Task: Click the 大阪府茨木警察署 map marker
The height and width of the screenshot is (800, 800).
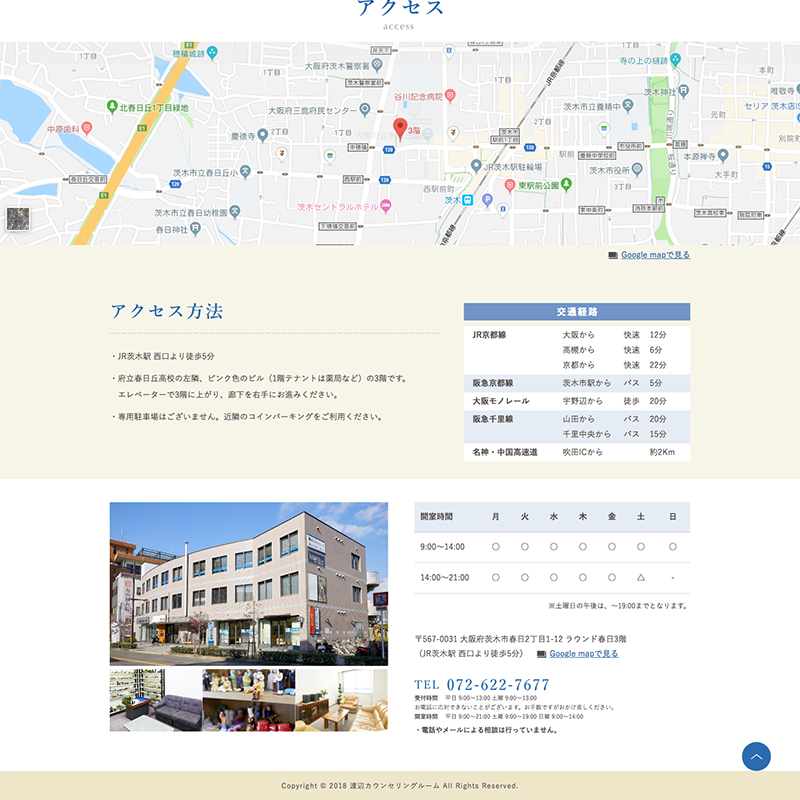Action: pyautogui.click(x=377, y=65)
